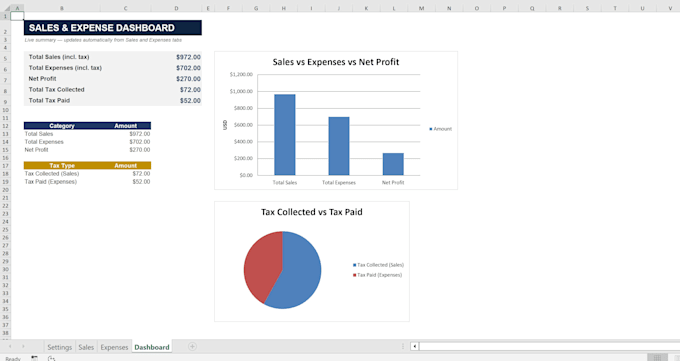Click the previous sheet navigation arrow
Viewport: 680px width, 361px height.
[x=10, y=347]
